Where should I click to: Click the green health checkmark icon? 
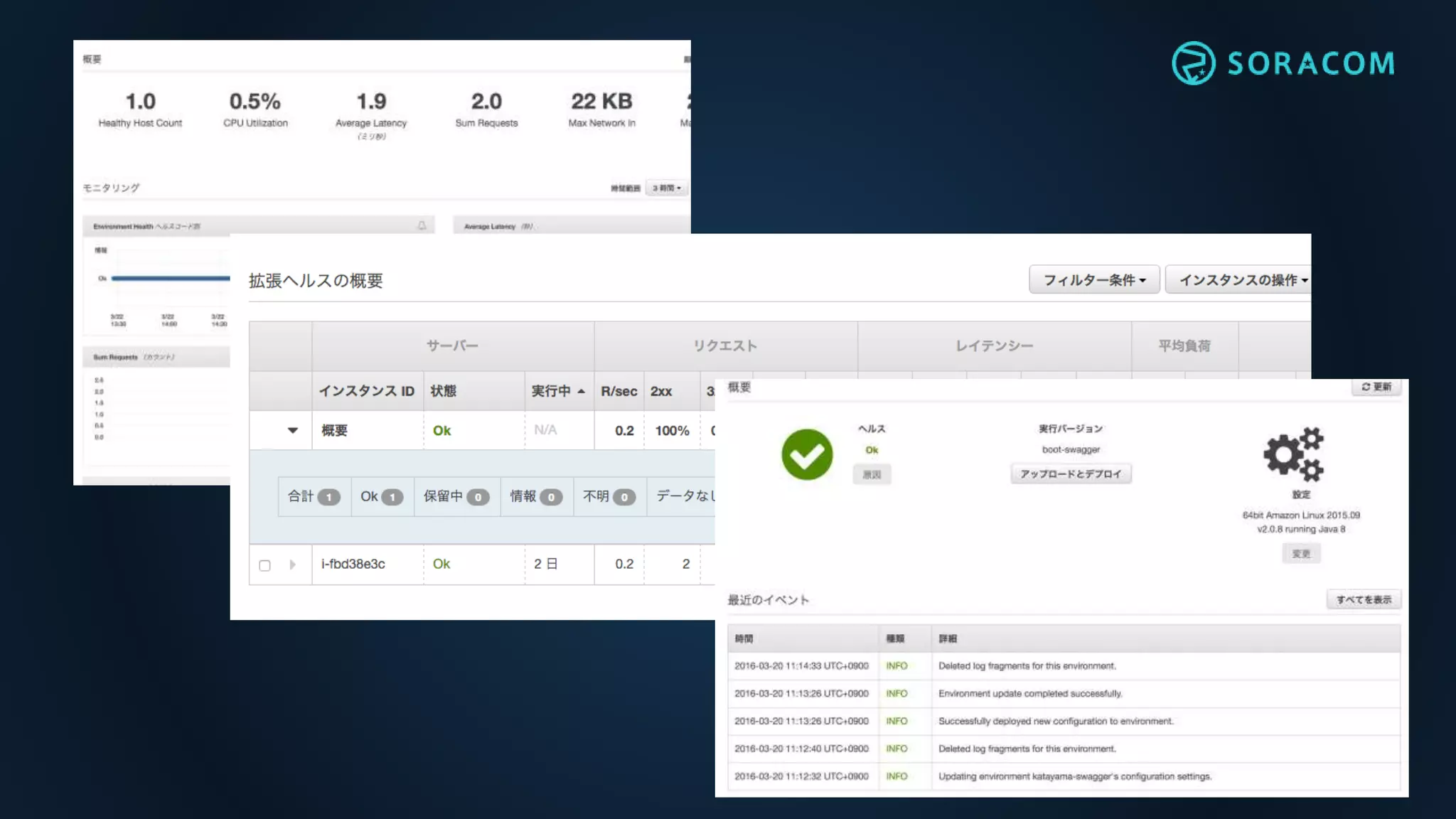point(807,454)
